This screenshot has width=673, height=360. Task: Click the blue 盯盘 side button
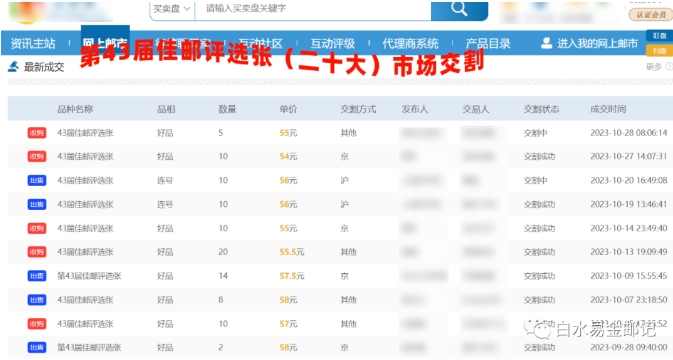click(x=659, y=36)
